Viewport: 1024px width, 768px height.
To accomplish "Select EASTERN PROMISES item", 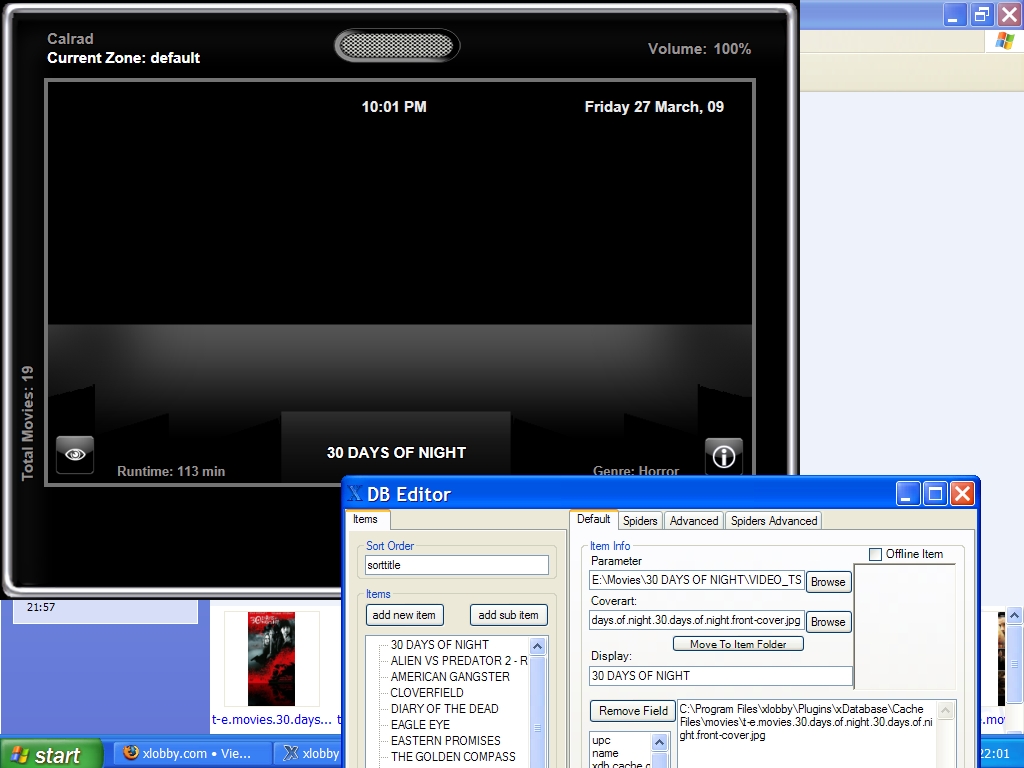I will 445,741.
